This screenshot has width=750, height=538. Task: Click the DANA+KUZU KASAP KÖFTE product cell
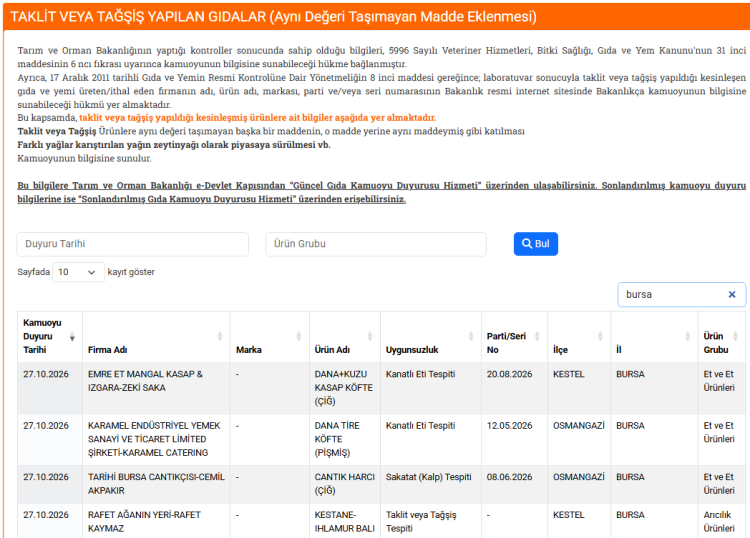[x=344, y=388]
